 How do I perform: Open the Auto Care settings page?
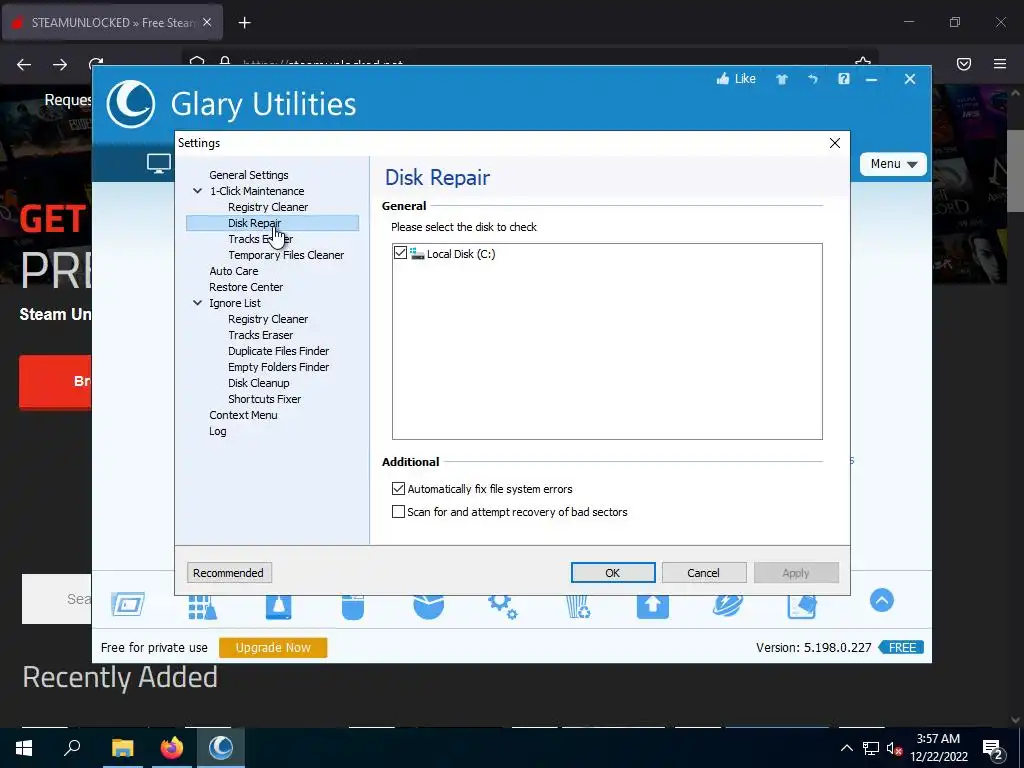click(x=234, y=271)
